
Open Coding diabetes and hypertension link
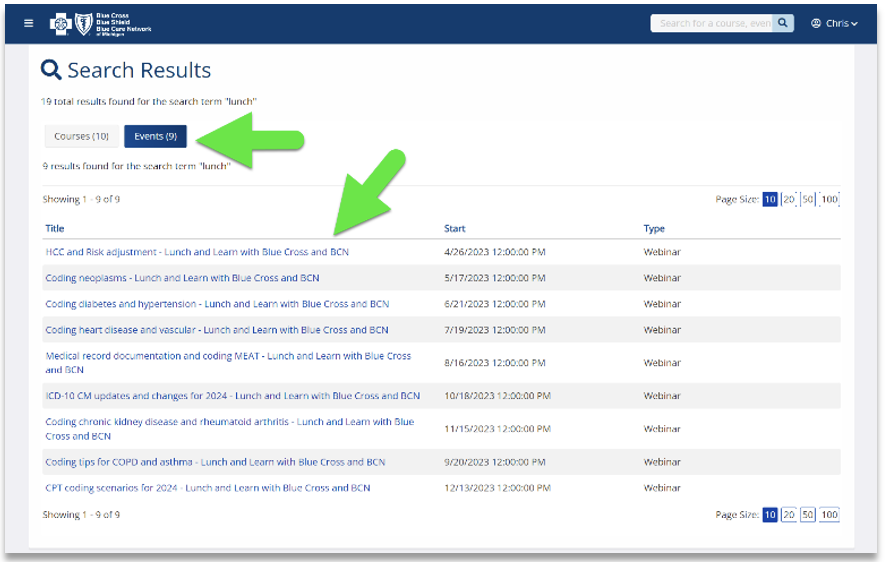click(217, 304)
